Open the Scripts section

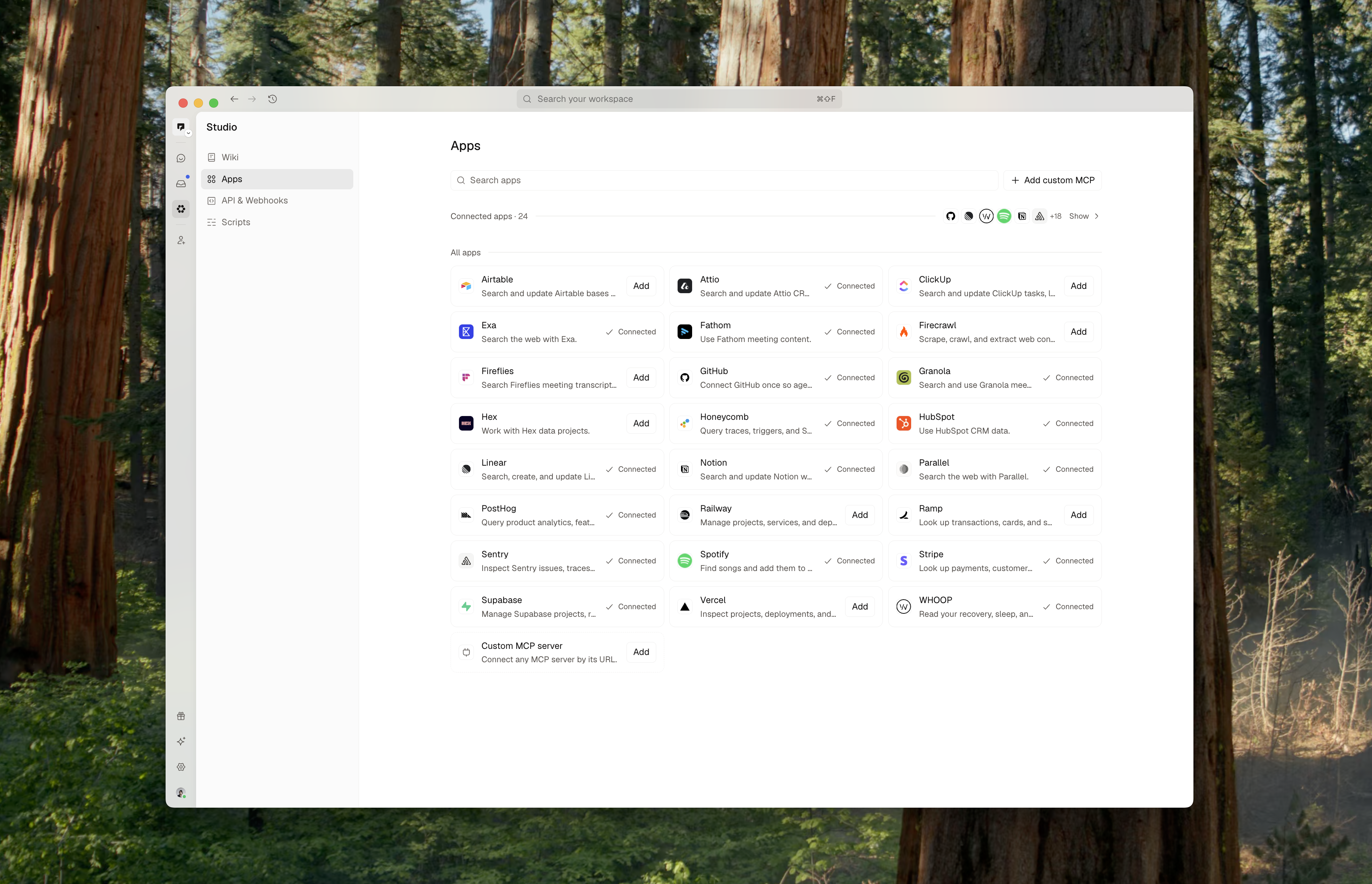pyautogui.click(x=277, y=222)
